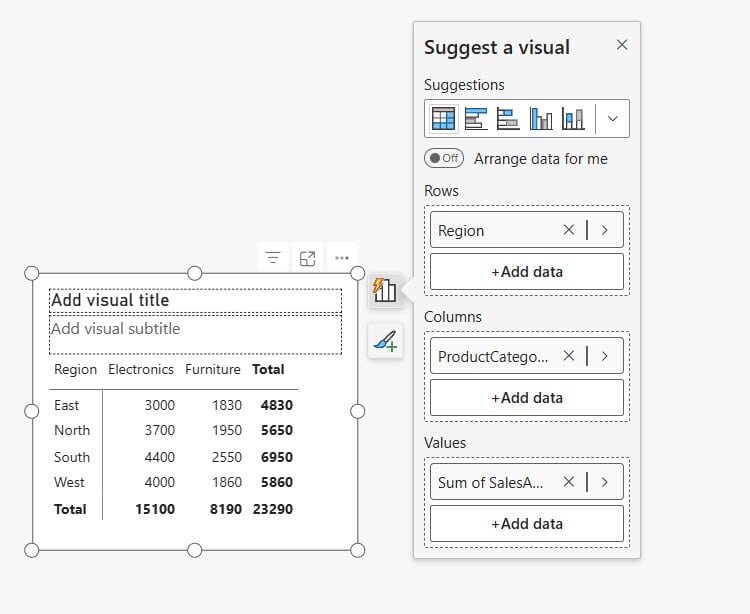
Task: Click West Furniture value 1860
Action: 227,482
